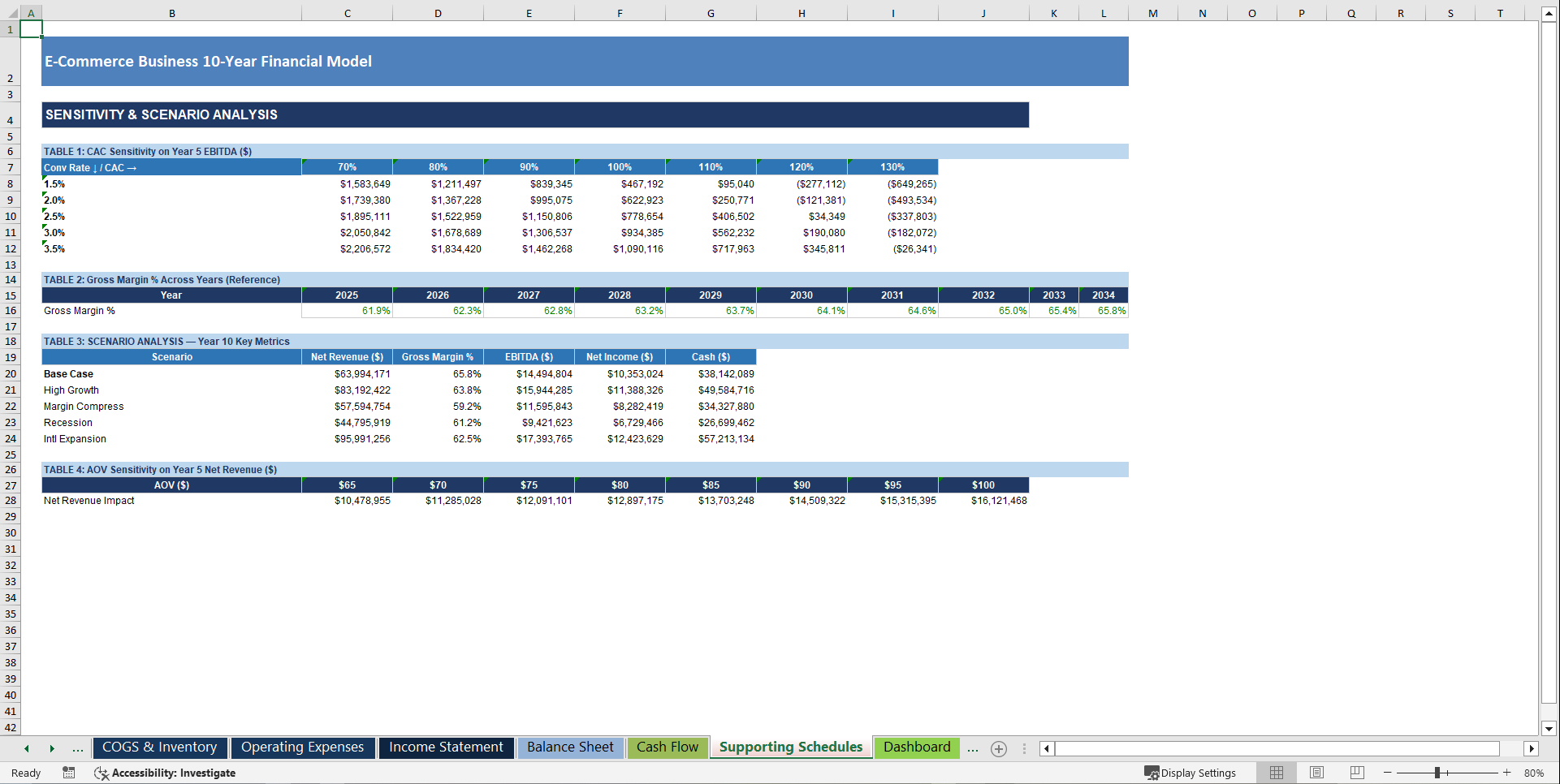1560x784 pixels.
Task: Click the Select All corner above row 1
Action: click(12, 12)
